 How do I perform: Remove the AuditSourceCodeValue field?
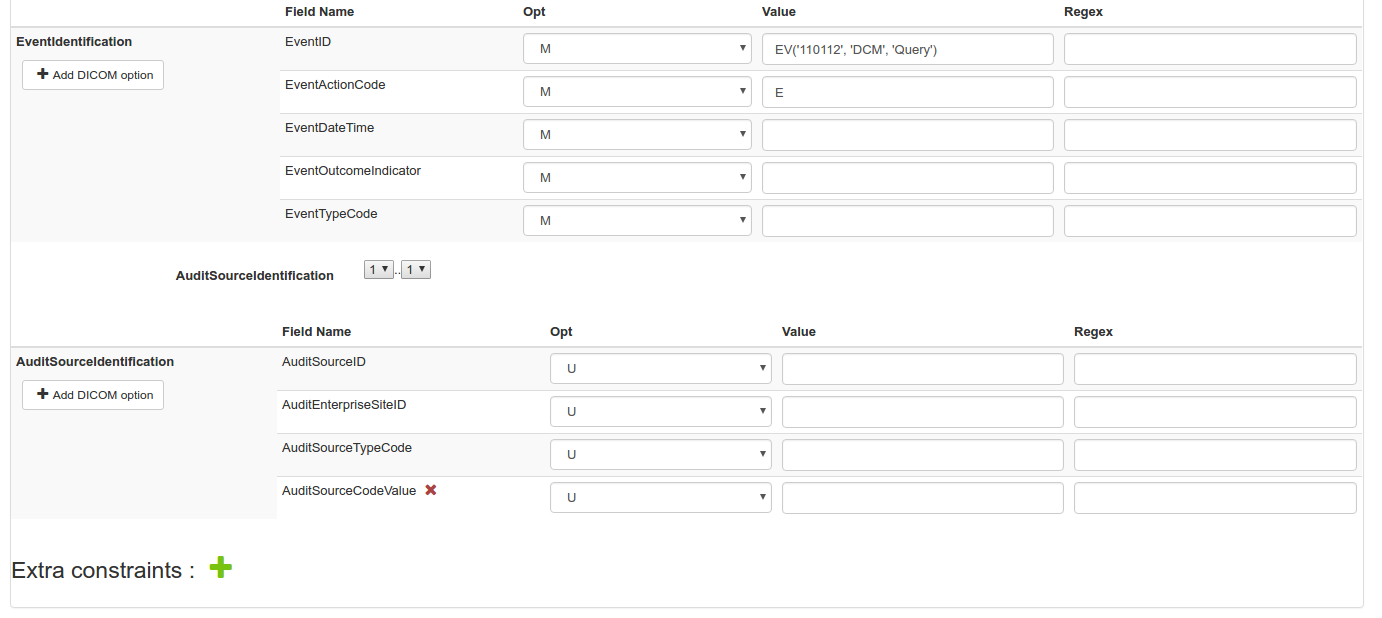[x=431, y=490]
